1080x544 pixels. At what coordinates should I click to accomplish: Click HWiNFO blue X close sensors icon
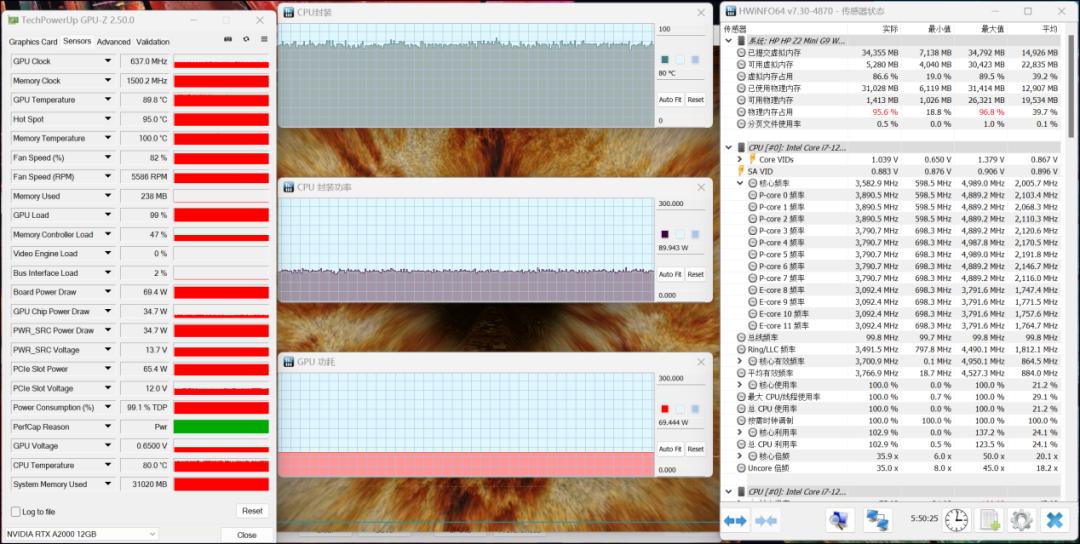tap(1054, 520)
